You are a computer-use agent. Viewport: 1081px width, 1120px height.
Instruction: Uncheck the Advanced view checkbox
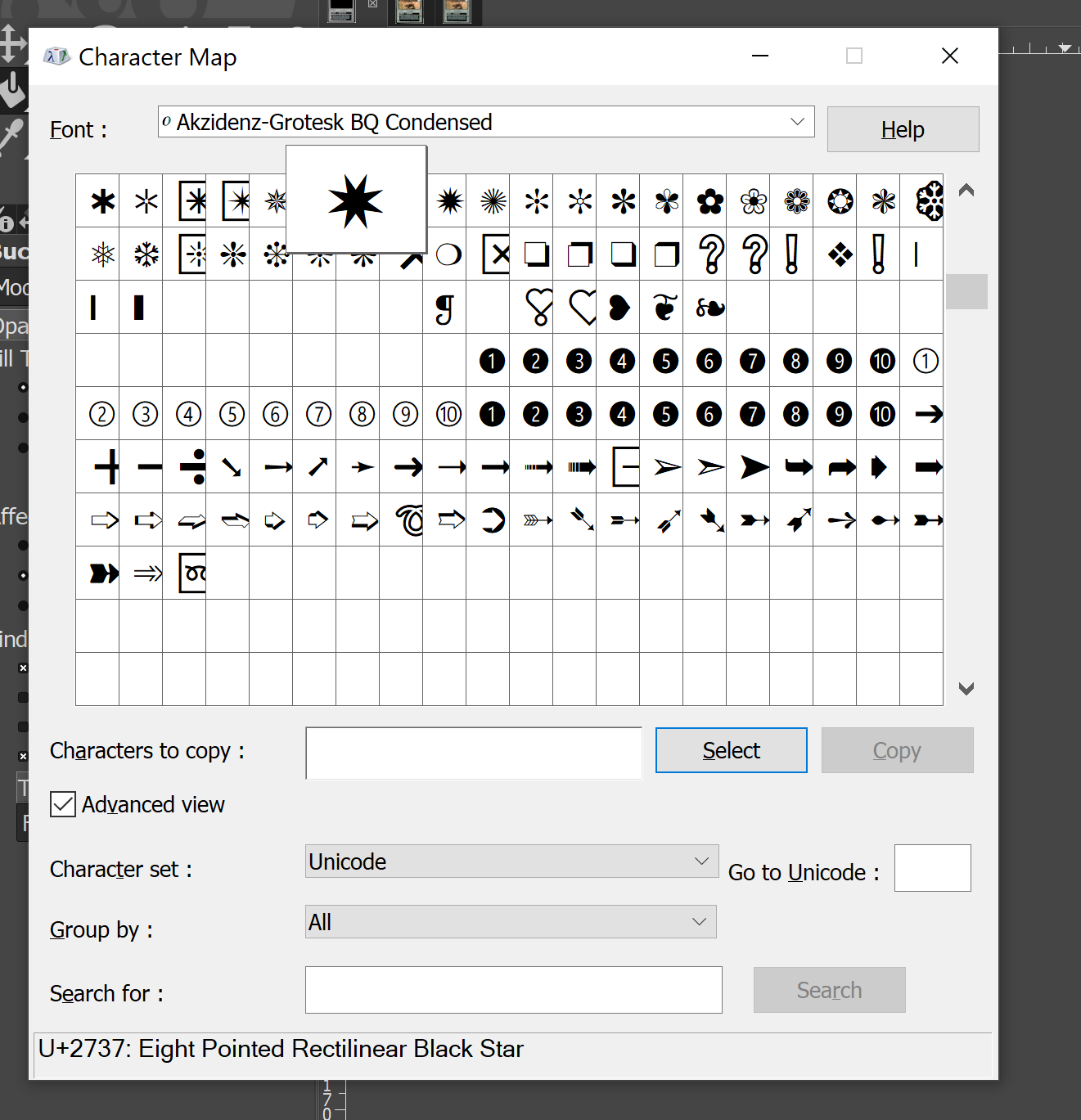[63, 804]
